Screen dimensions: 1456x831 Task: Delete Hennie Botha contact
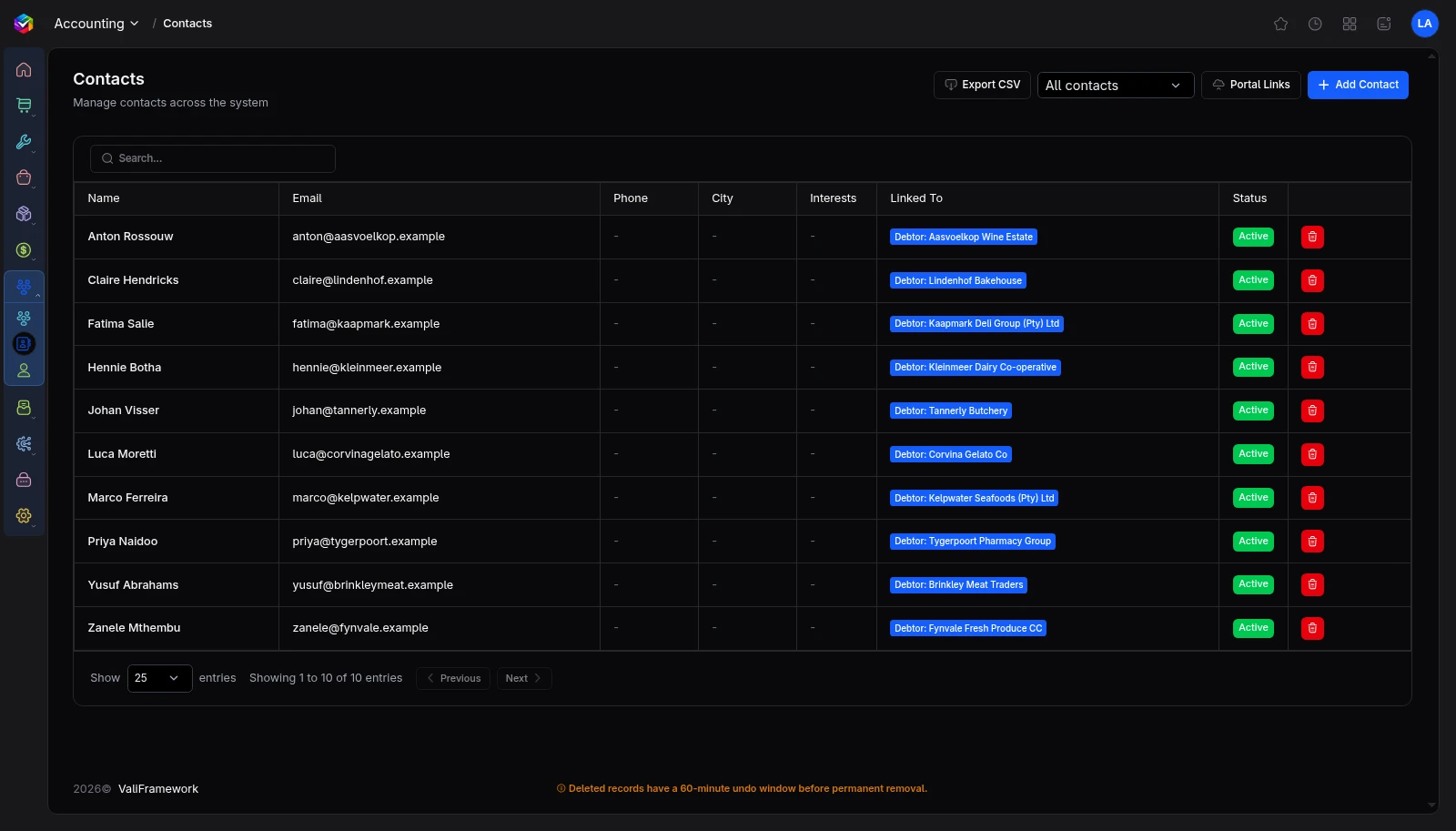[x=1312, y=368]
